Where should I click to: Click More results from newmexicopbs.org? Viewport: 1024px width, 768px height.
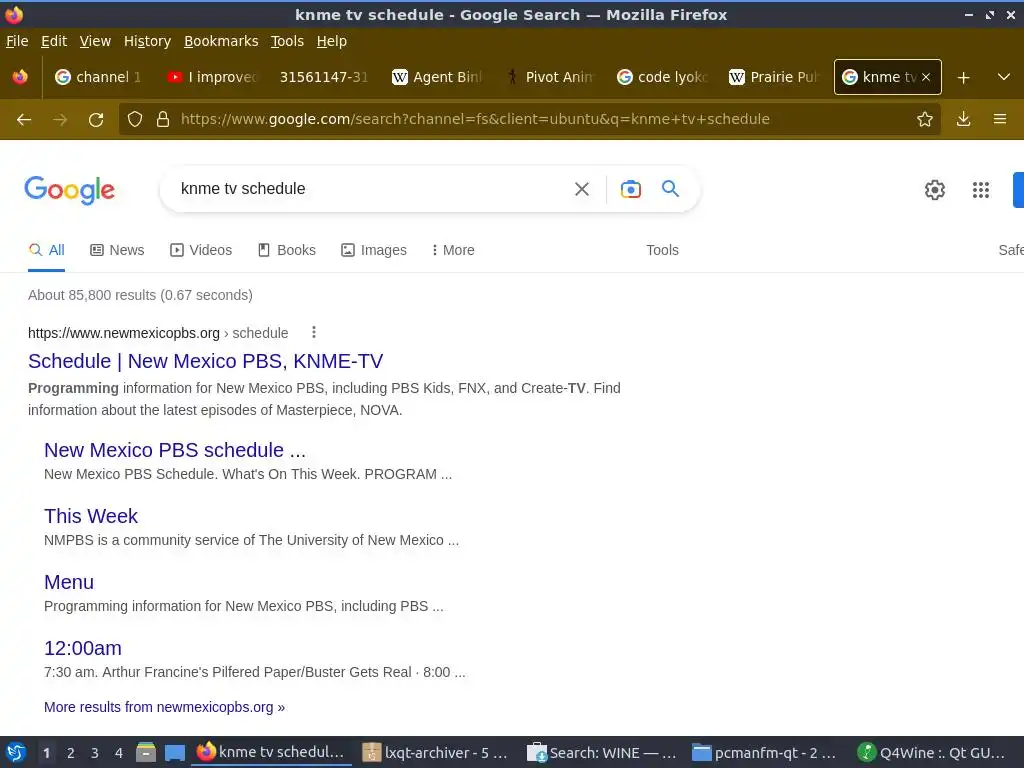click(165, 707)
